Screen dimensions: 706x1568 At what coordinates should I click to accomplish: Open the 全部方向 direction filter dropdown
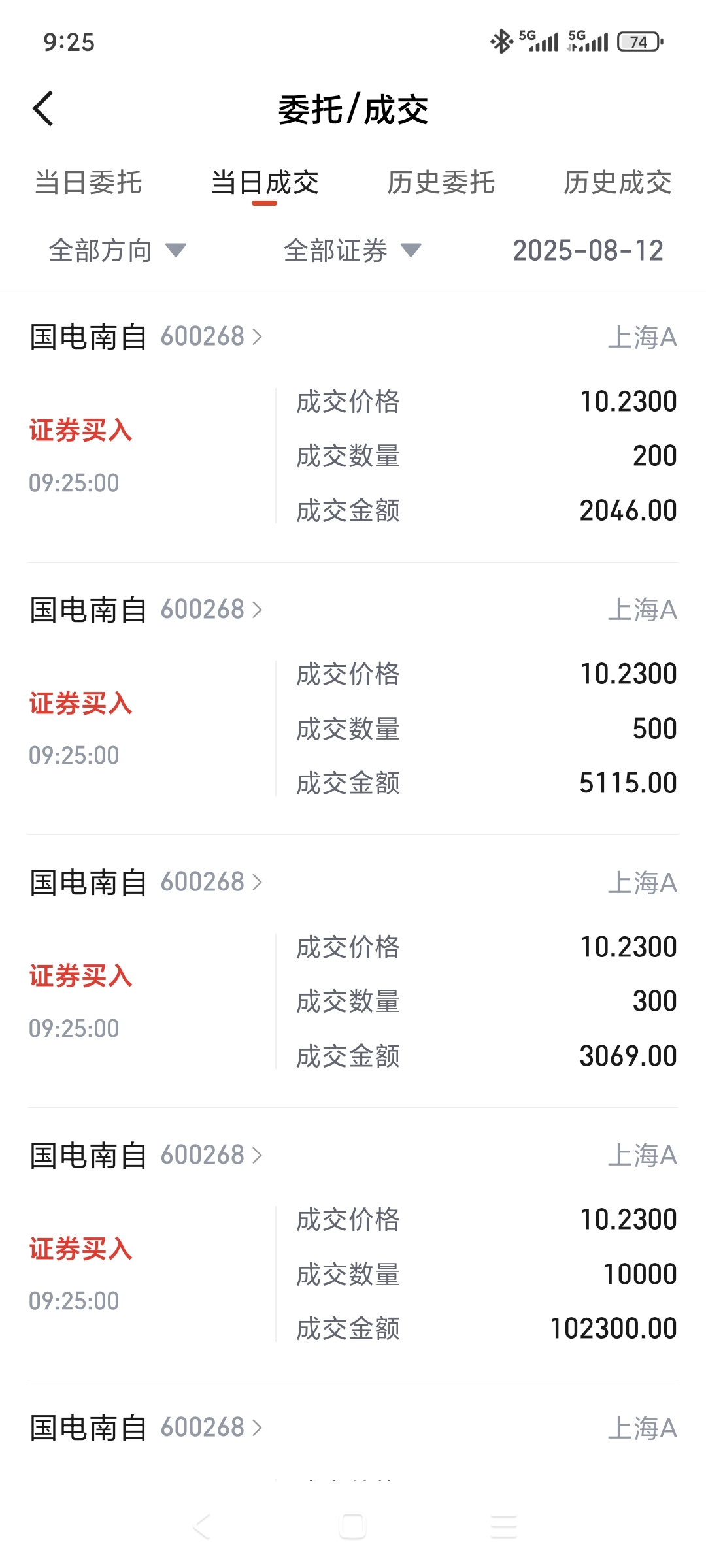pos(118,250)
